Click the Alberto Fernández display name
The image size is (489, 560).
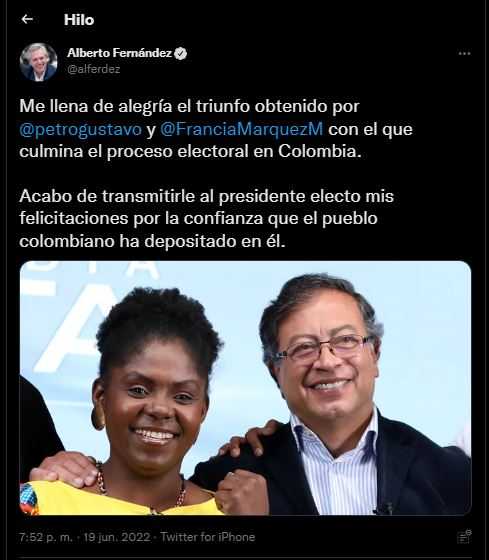[x=120, y=53]
